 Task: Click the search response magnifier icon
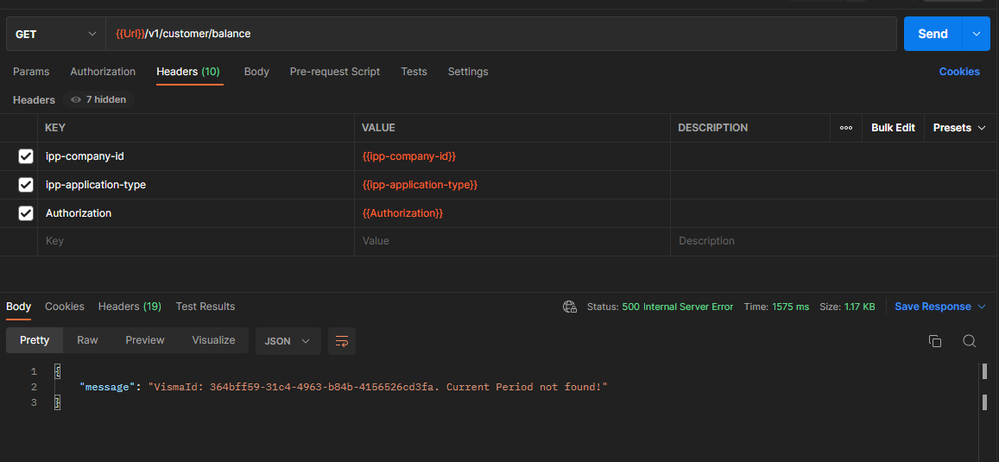point(969,341)
